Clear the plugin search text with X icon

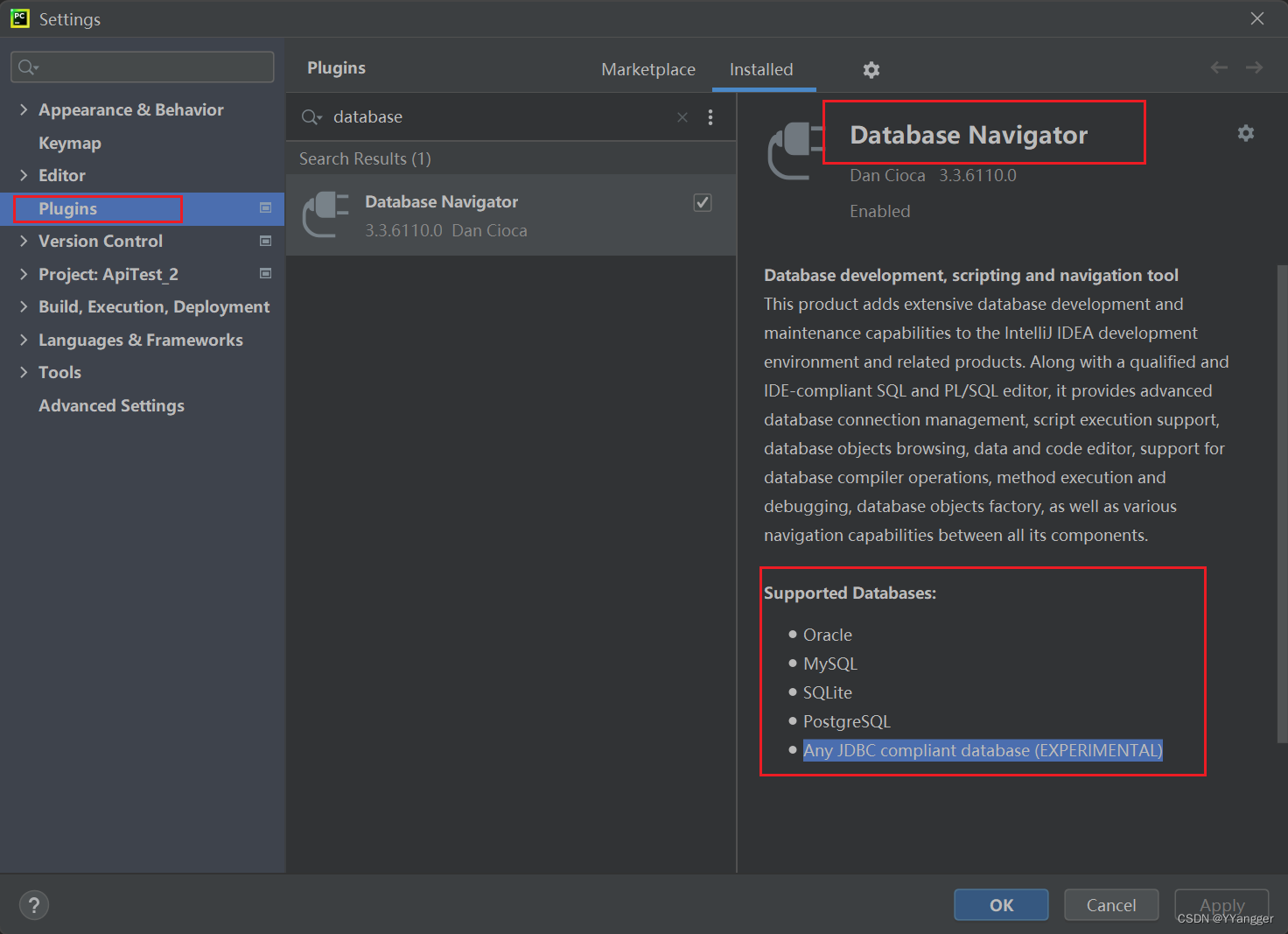tap(682, 117)
